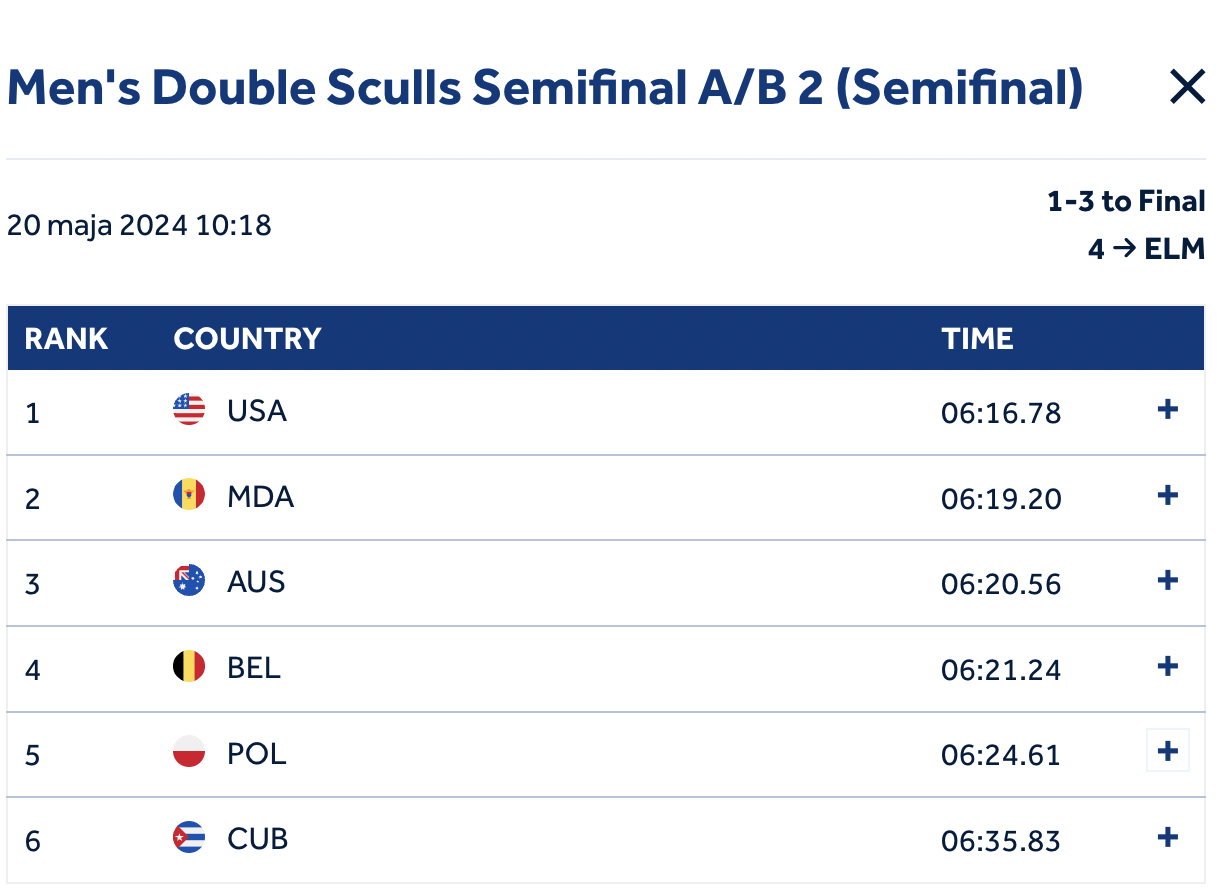The height and width of the screenshot is (894, 1222).
Task: Click the COUNTRY column header
Action: (x=247, y=339)
